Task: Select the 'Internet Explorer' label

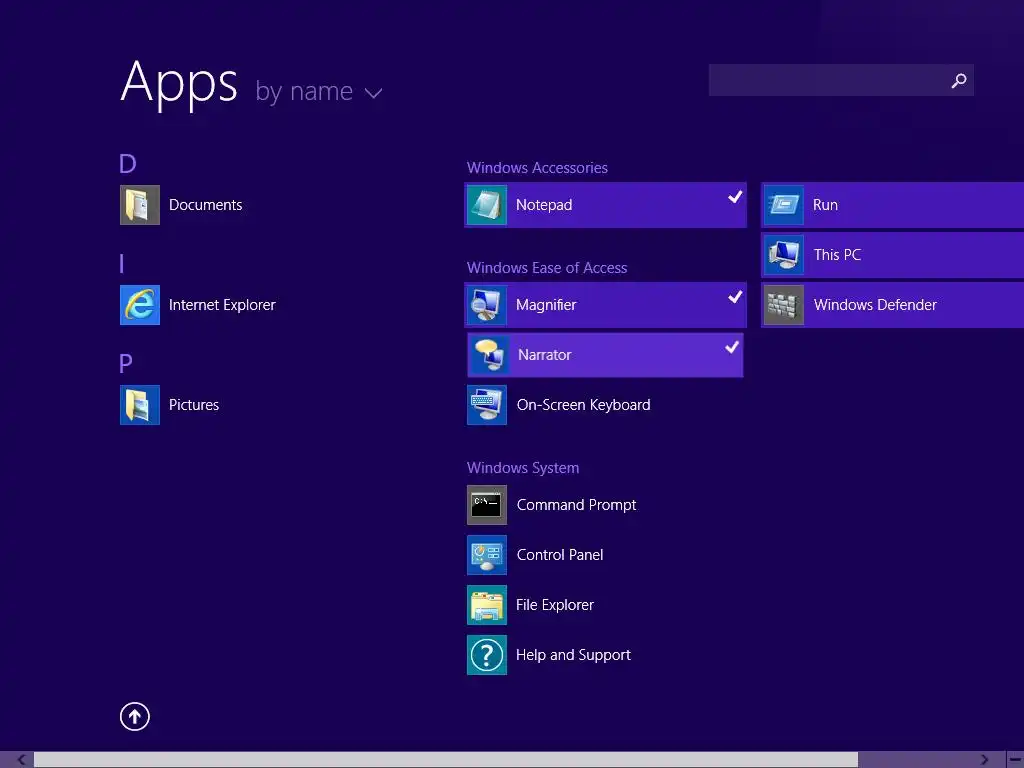Action: tap(222, 305)
